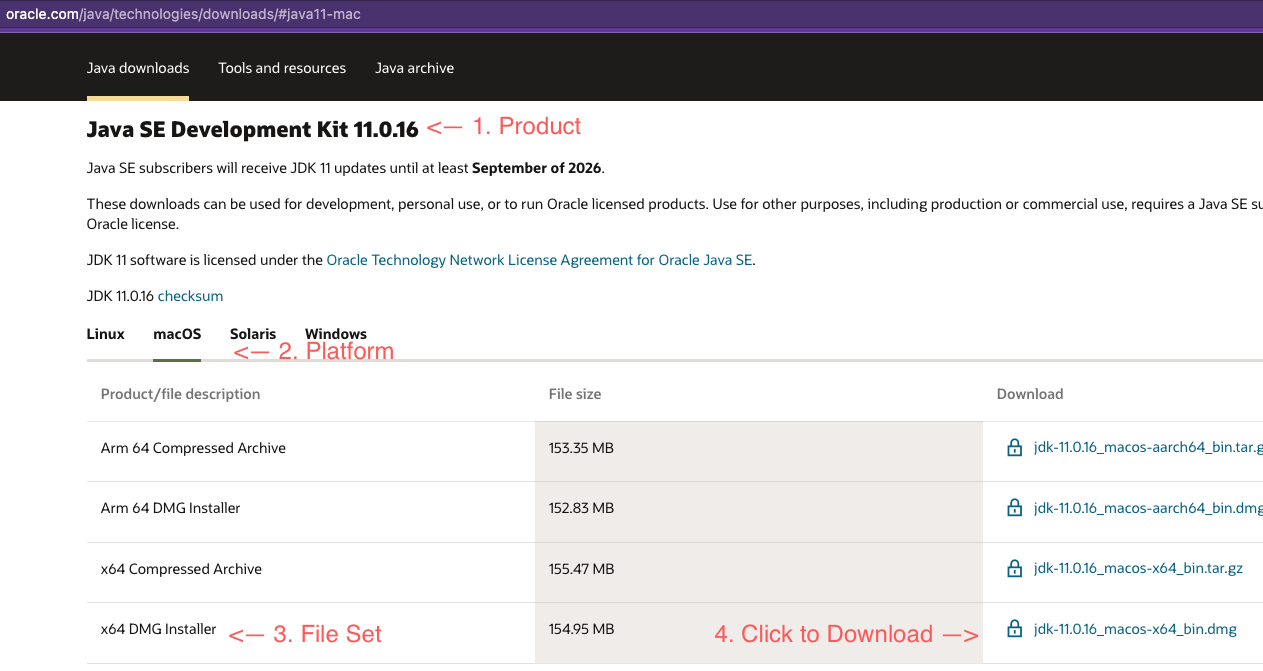The image size is (1263, 671).
Task: Click the Download column header
Action: click(x=1030, y=394)
